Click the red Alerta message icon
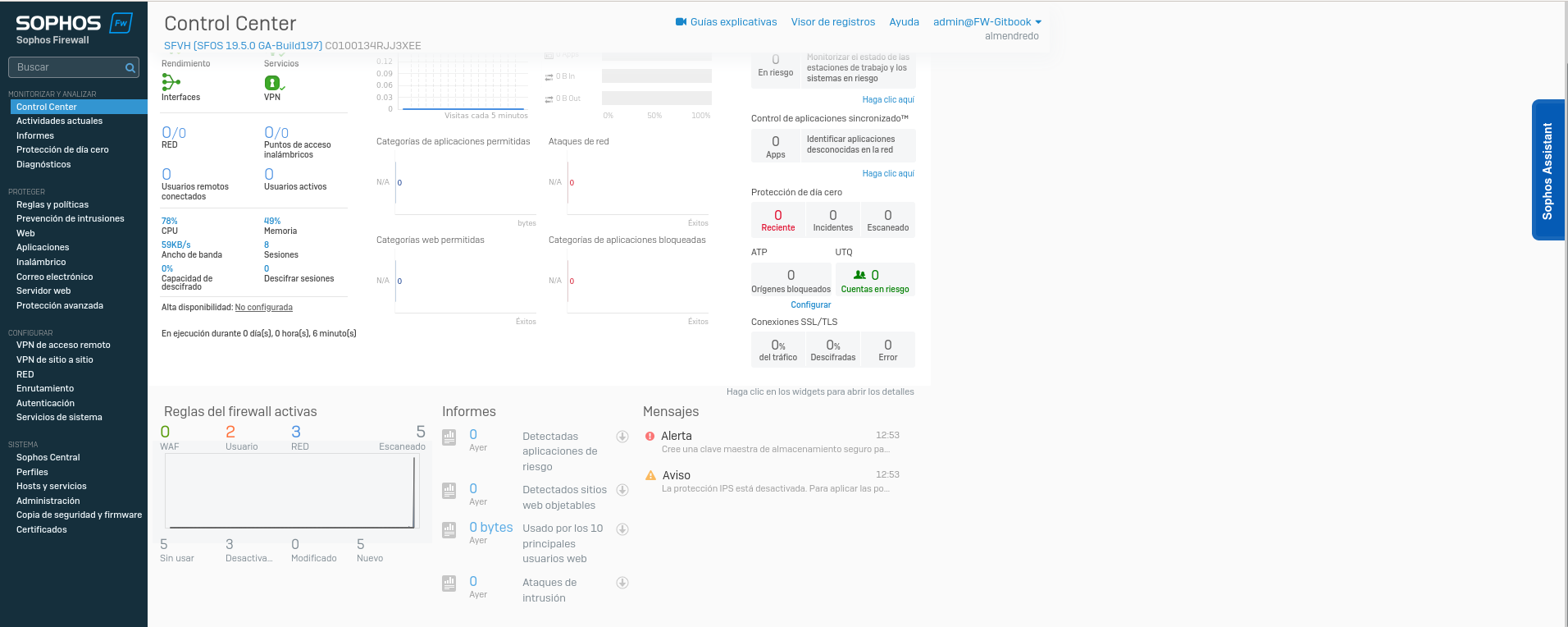Image resolution: width=1568 pixels, height=627 pixels. click(x=650, y=437)
